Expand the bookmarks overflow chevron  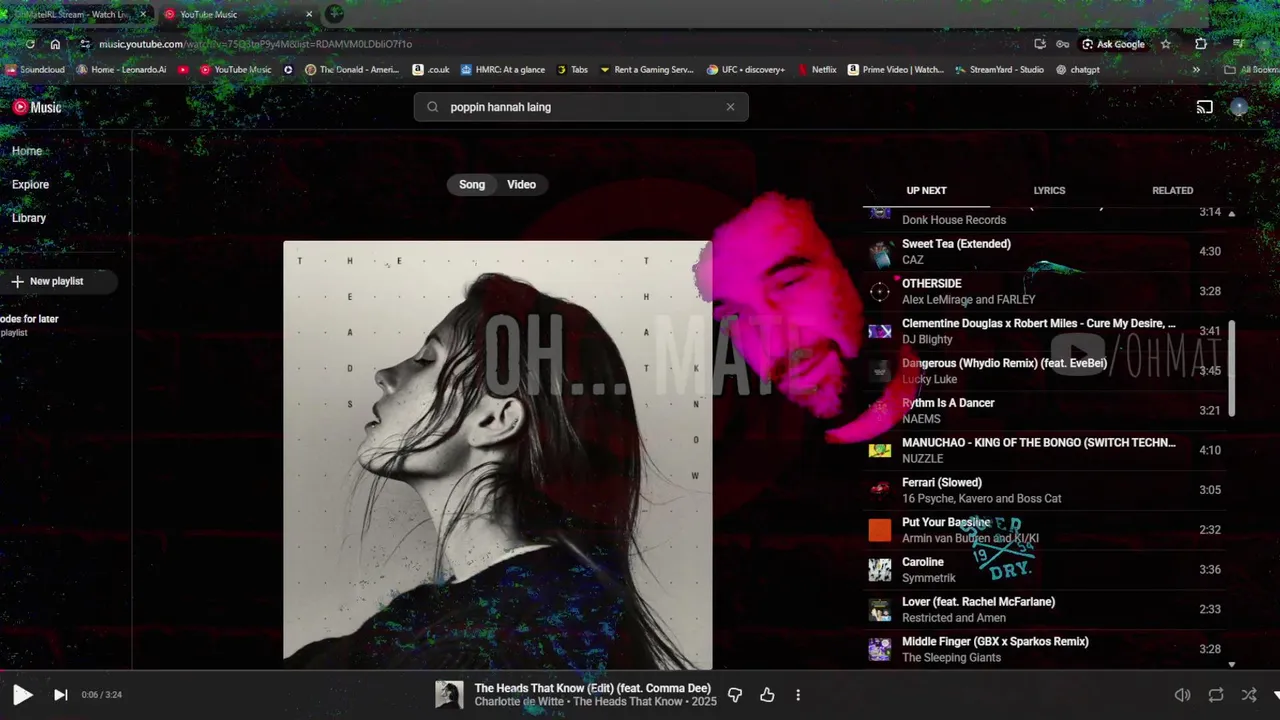click(x=1196, y=70)
